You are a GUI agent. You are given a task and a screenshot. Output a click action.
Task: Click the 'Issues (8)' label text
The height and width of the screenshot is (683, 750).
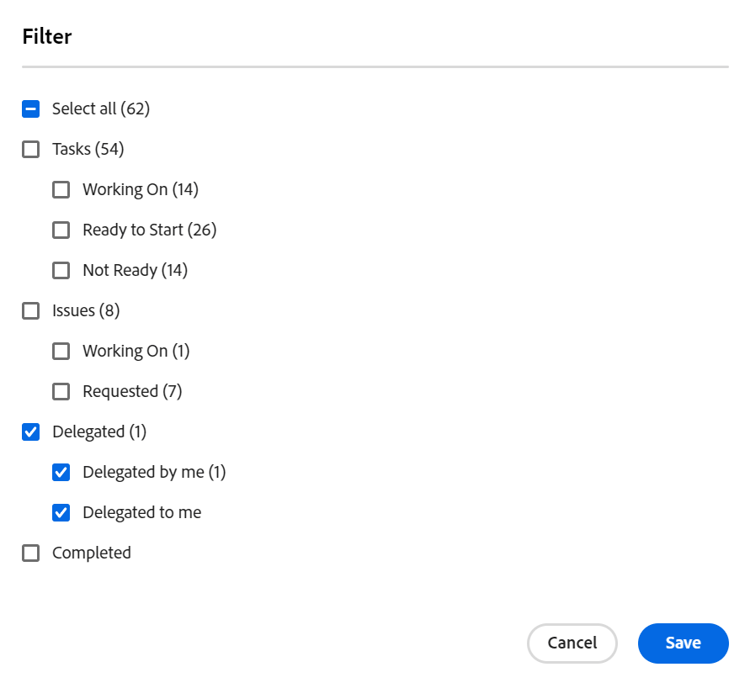pos(86,311)
